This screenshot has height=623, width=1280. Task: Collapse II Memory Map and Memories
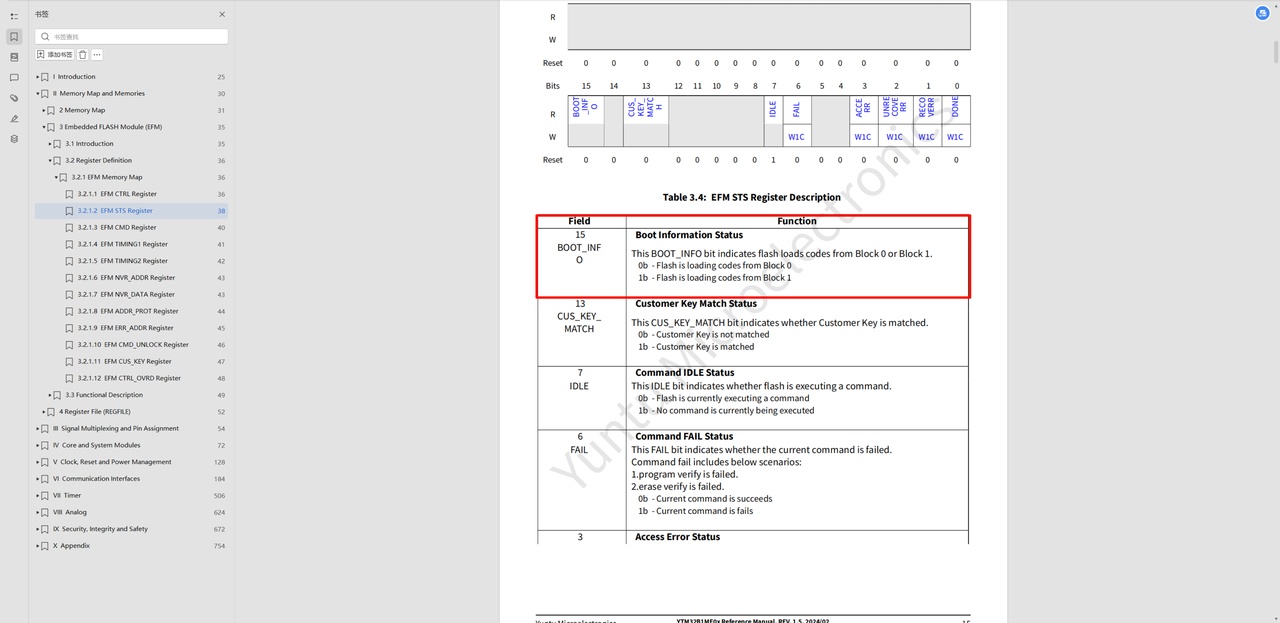tap(38, 94)
